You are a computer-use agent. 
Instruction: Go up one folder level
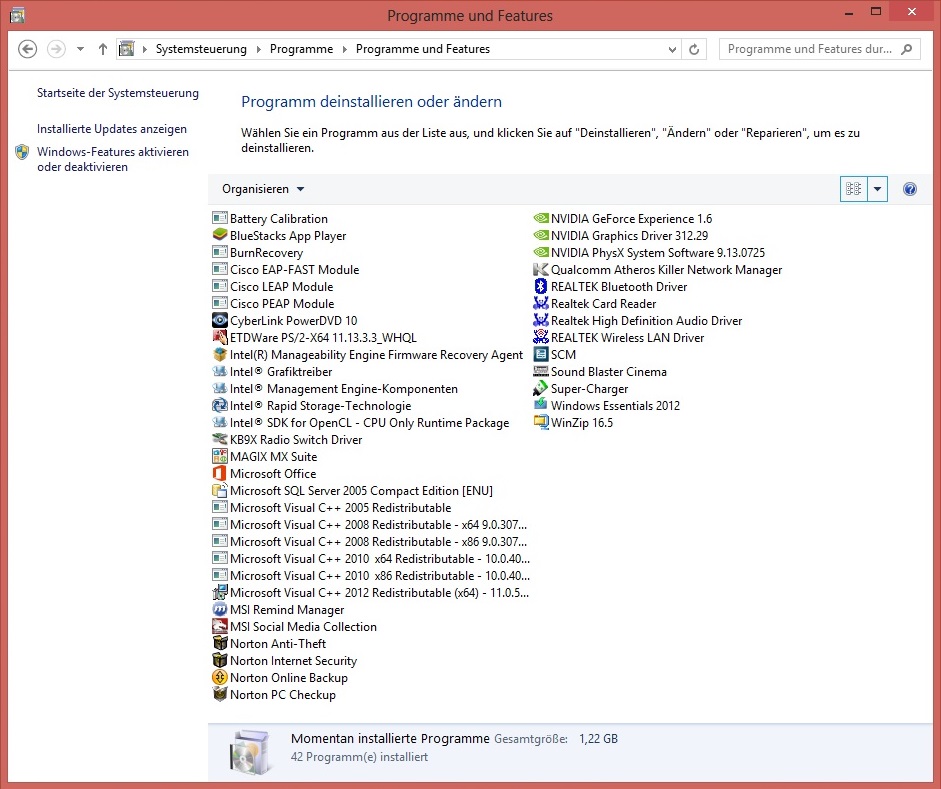103,49
